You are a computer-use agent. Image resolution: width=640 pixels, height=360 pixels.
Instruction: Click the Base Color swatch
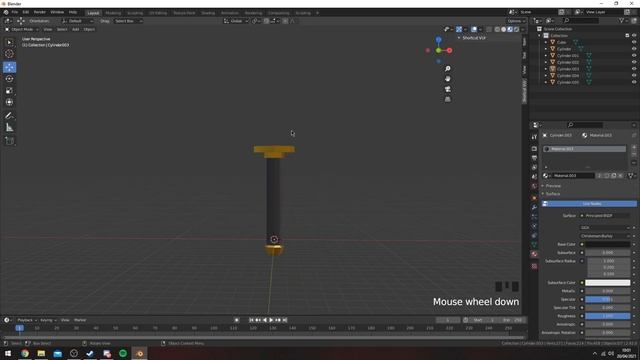coord(608,244)
